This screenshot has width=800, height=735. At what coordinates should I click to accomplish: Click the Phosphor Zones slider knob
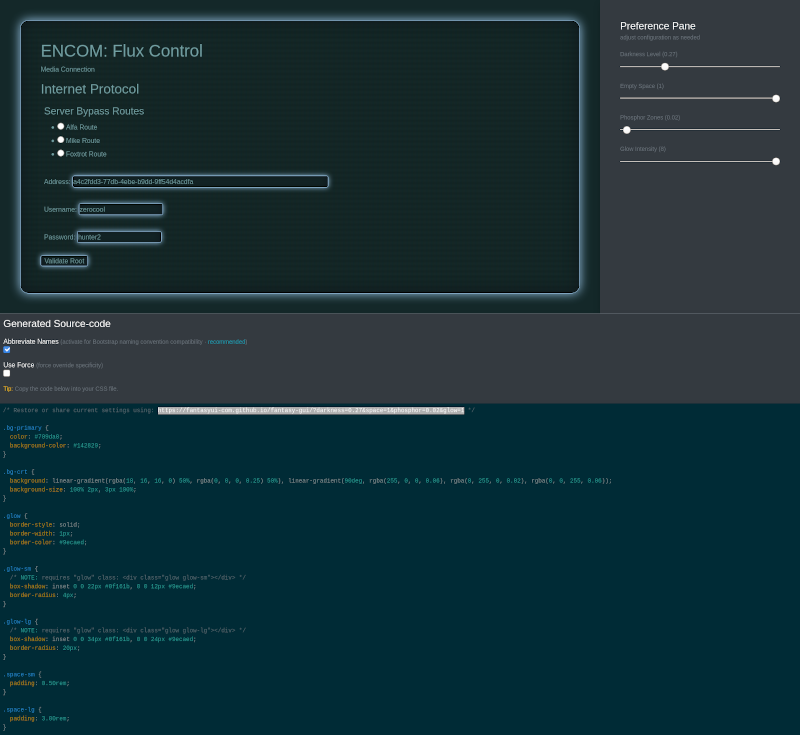627,130
